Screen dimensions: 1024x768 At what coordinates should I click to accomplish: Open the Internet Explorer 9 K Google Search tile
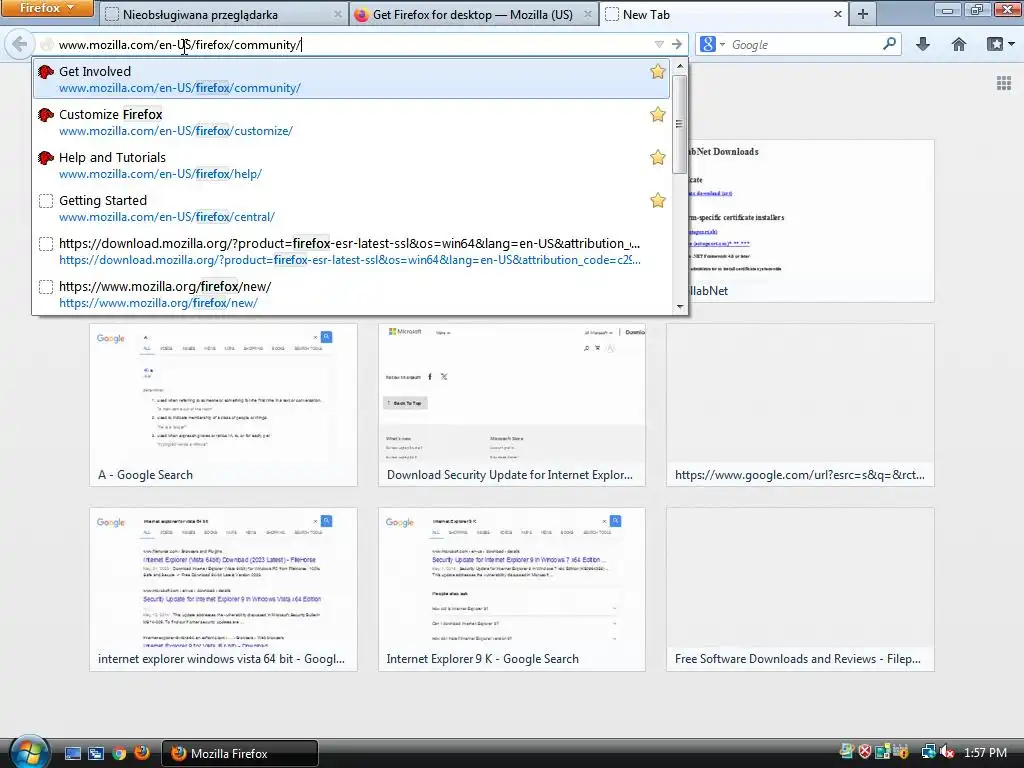[x=512, y=589]
